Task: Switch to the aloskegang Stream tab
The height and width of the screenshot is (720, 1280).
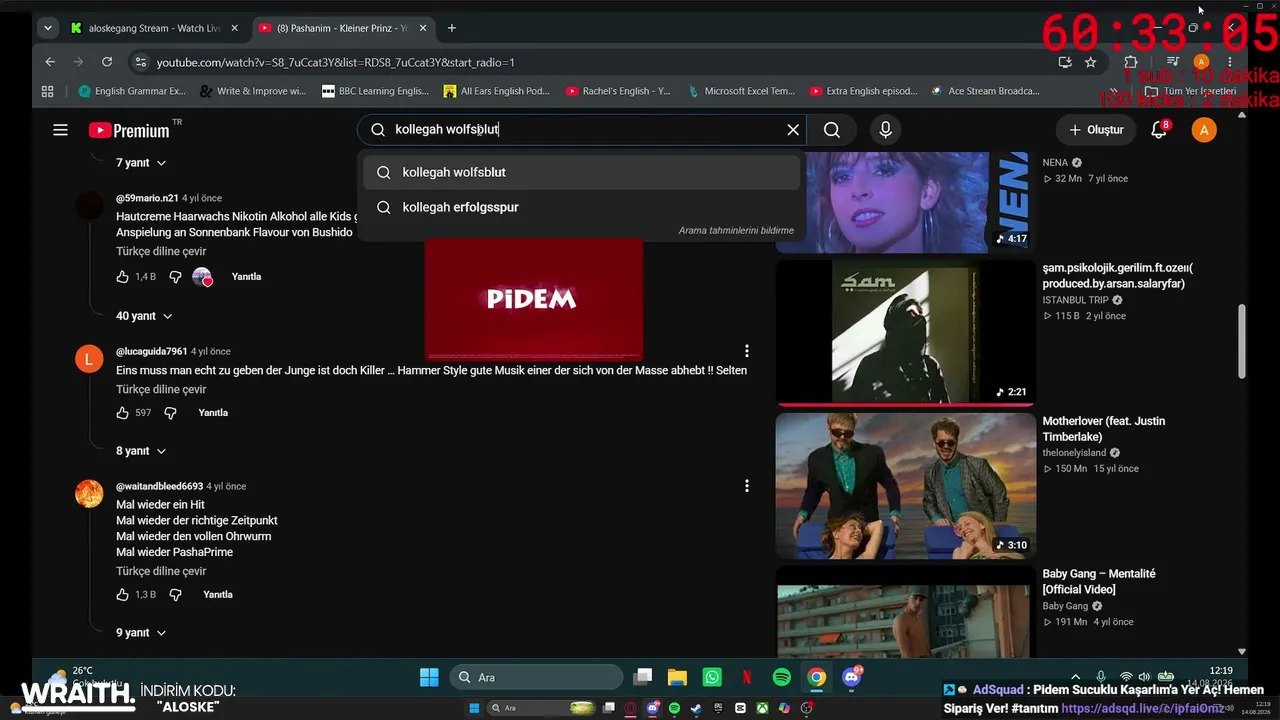Action: point(155,28)
